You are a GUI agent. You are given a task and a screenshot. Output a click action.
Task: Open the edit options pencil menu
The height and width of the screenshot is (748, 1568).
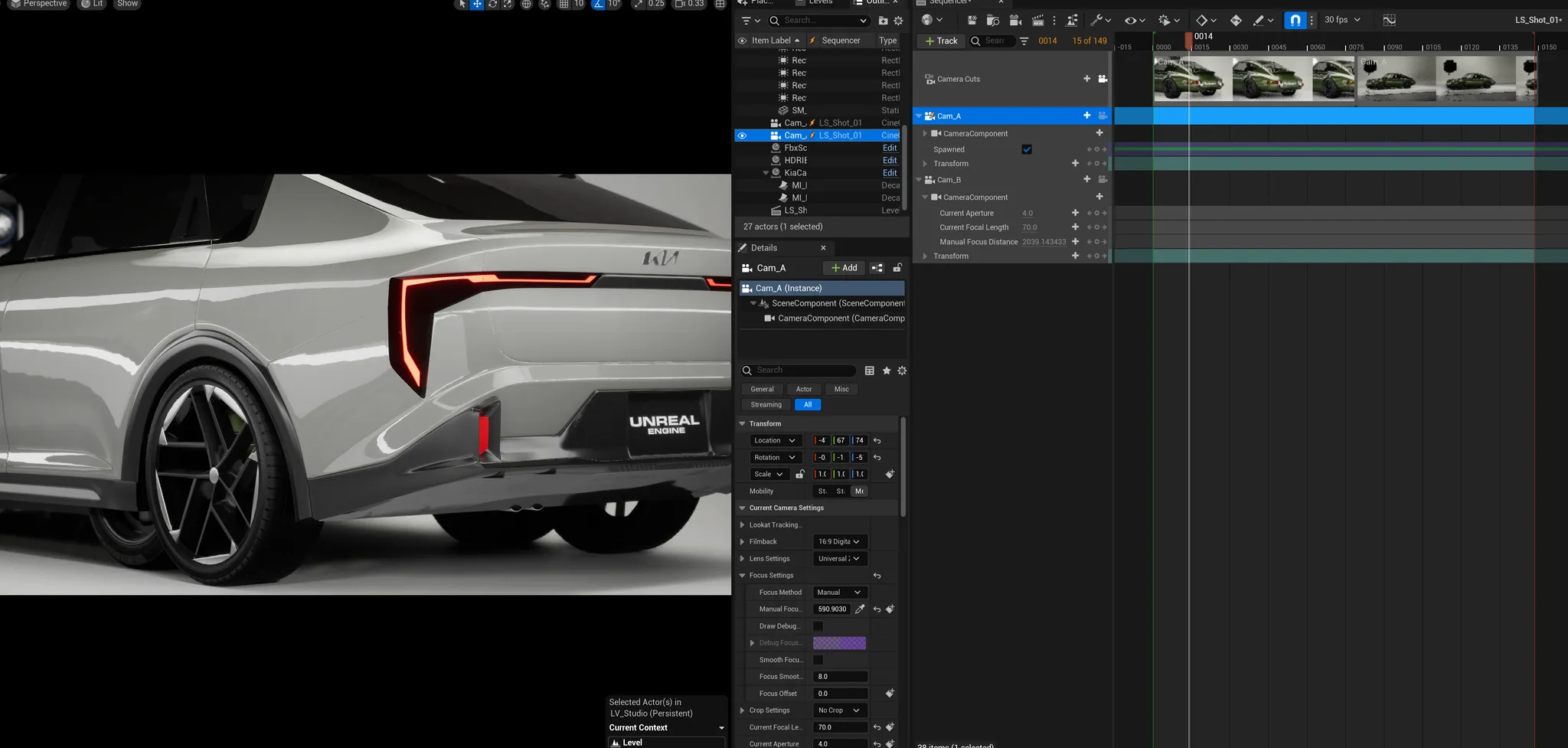1263,20
